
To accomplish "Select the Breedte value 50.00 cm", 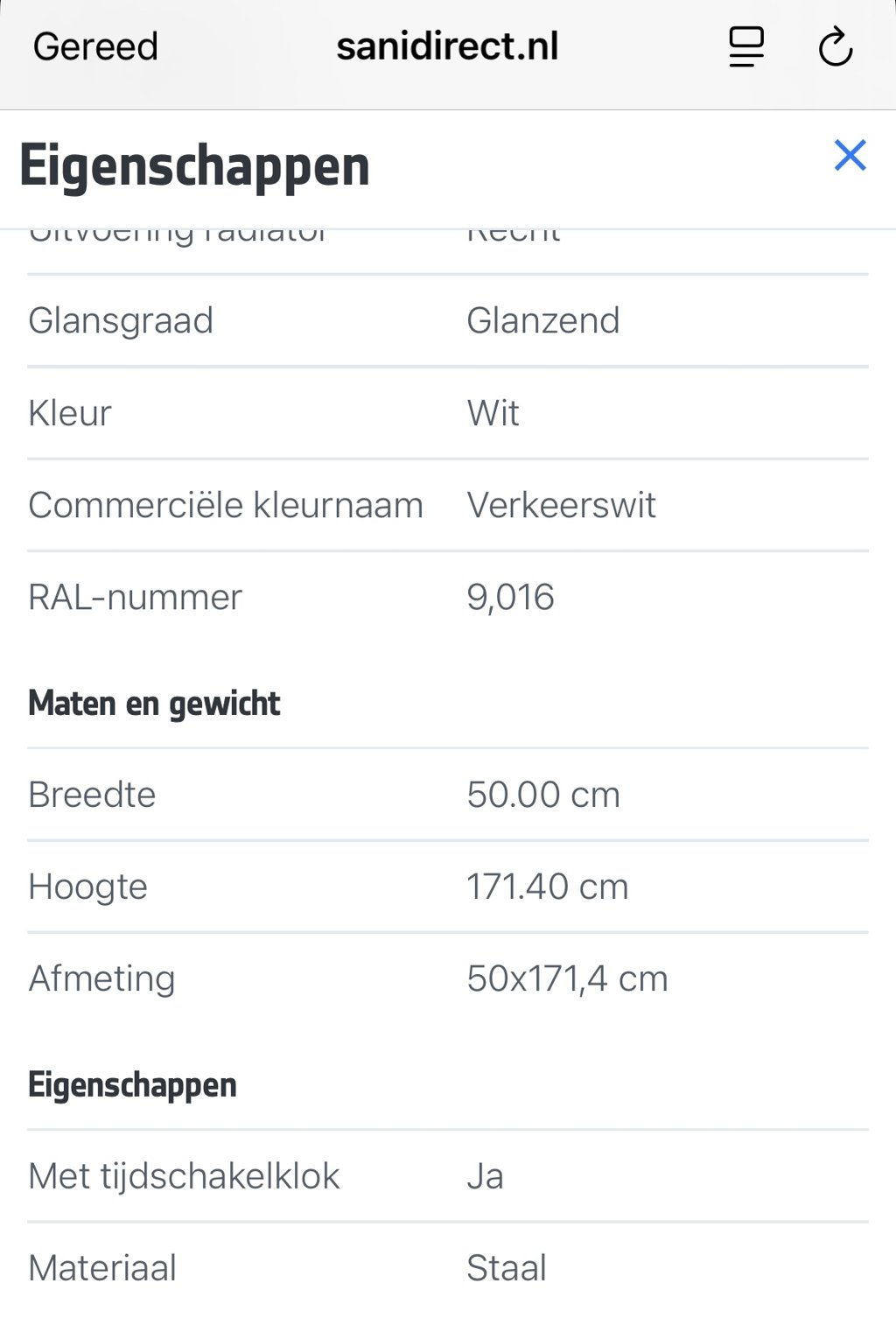I will 543,795.
